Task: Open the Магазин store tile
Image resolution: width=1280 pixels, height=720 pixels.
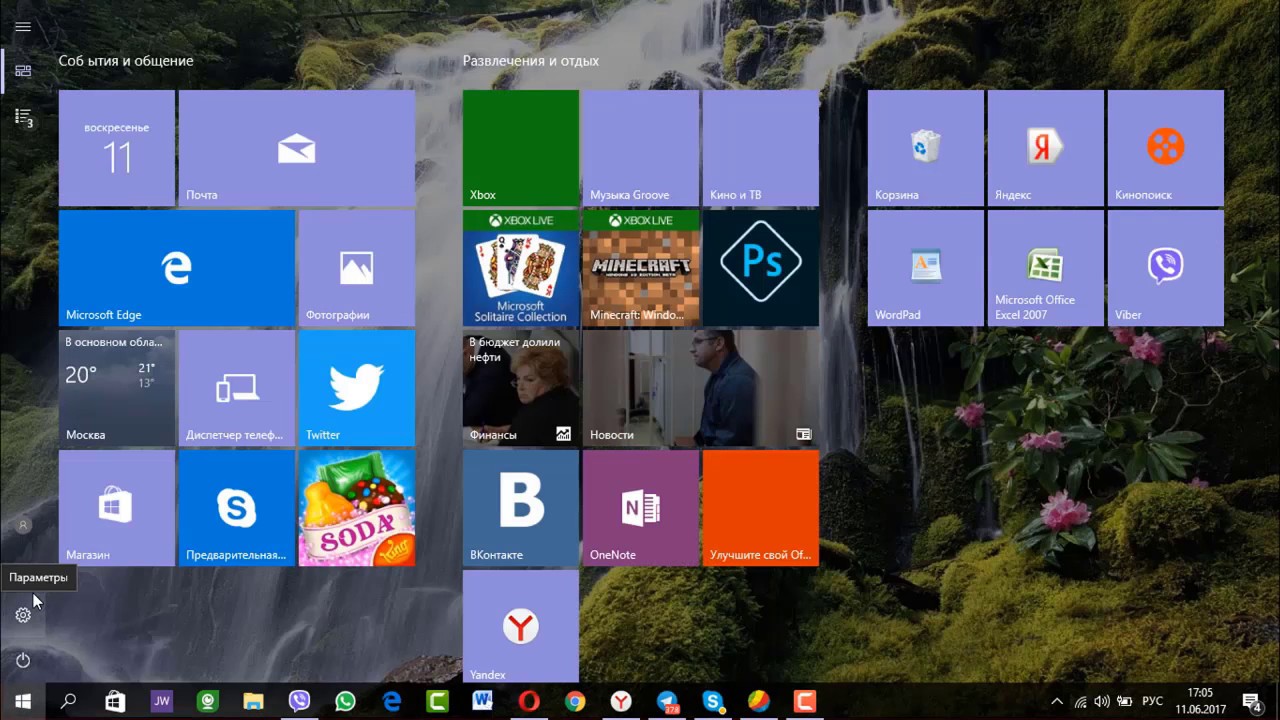Action: click(117, 508)
